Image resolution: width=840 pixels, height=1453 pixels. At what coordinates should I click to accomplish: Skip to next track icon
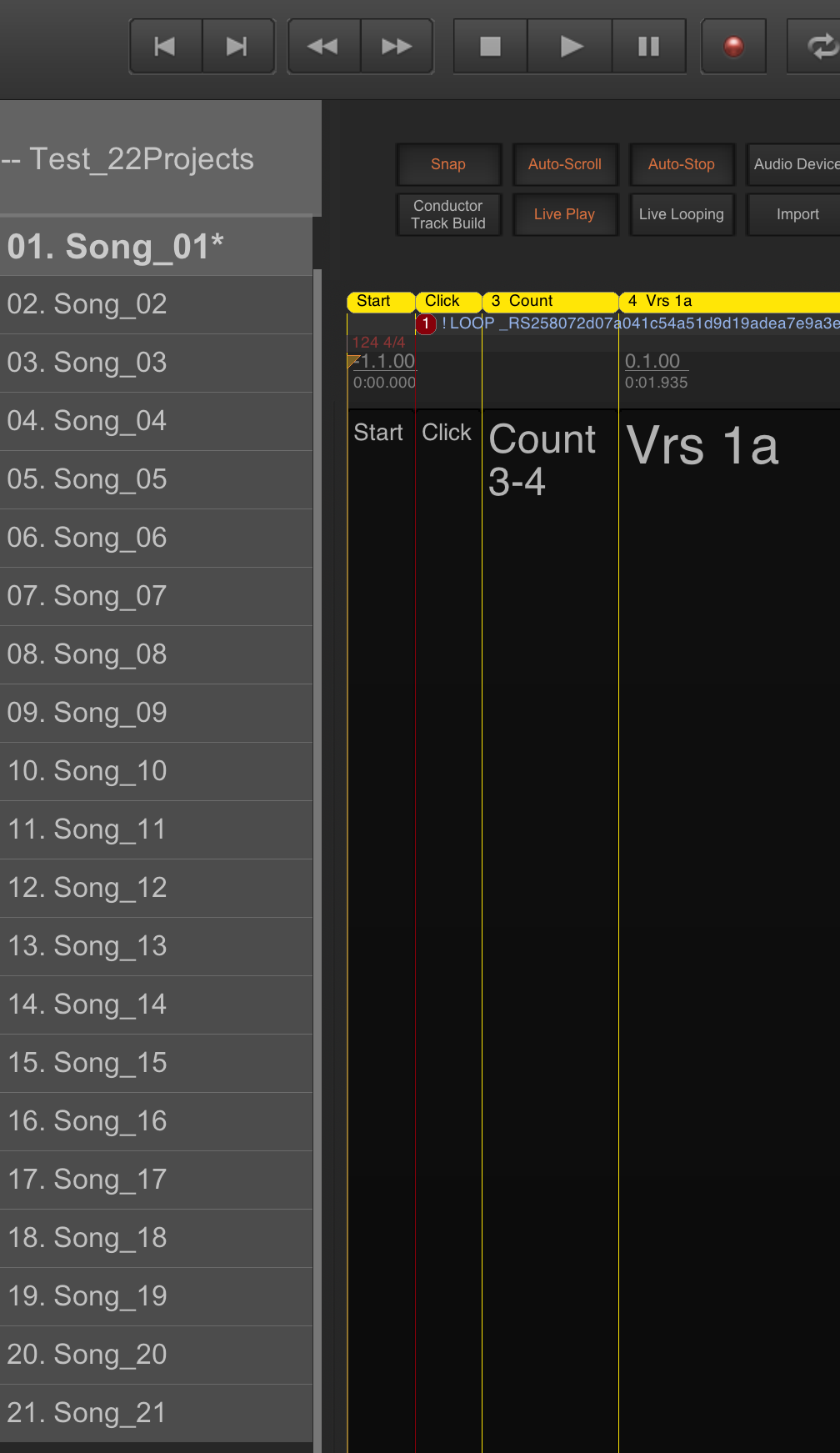[x=238, y=47]
